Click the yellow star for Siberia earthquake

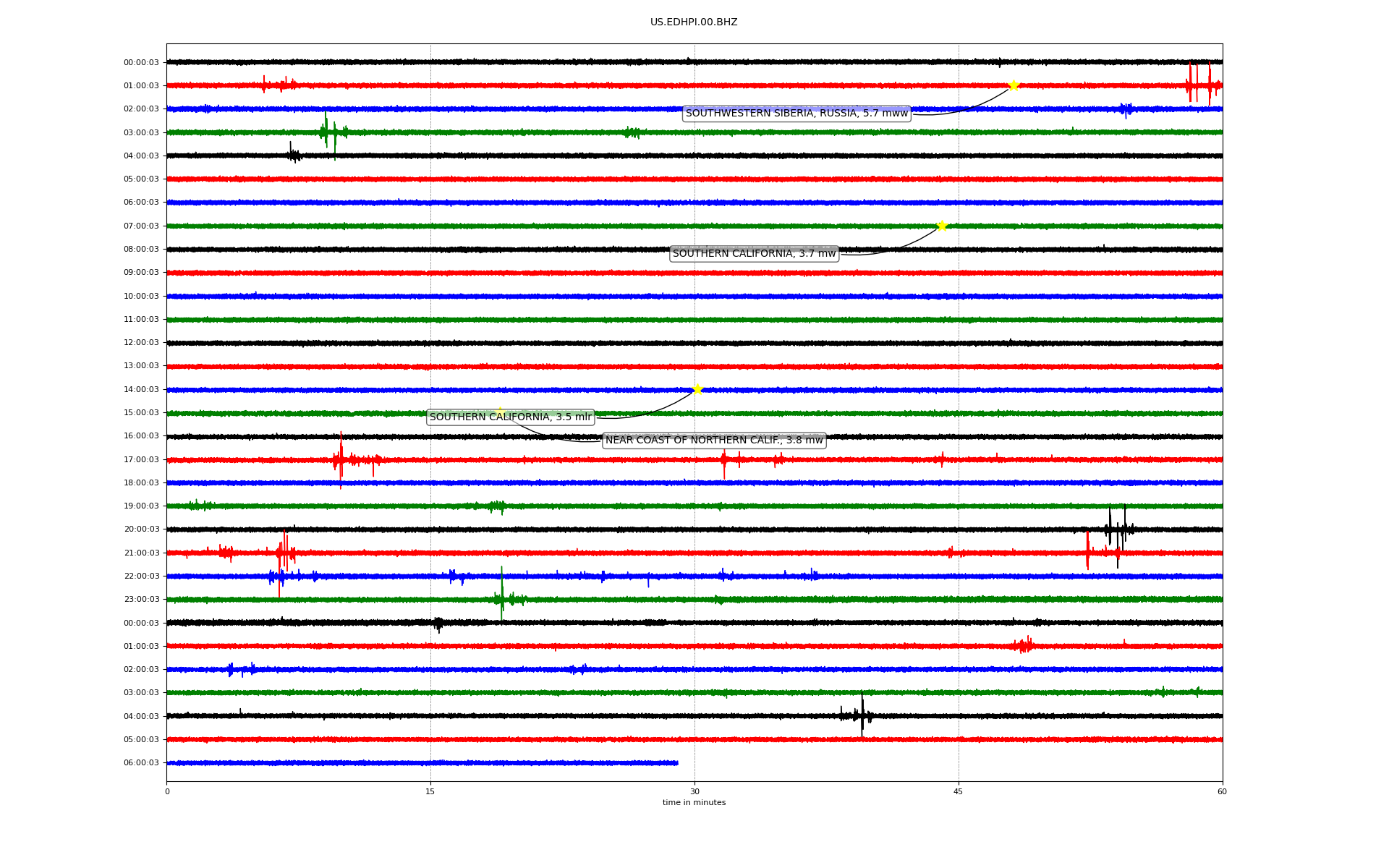1014,85
